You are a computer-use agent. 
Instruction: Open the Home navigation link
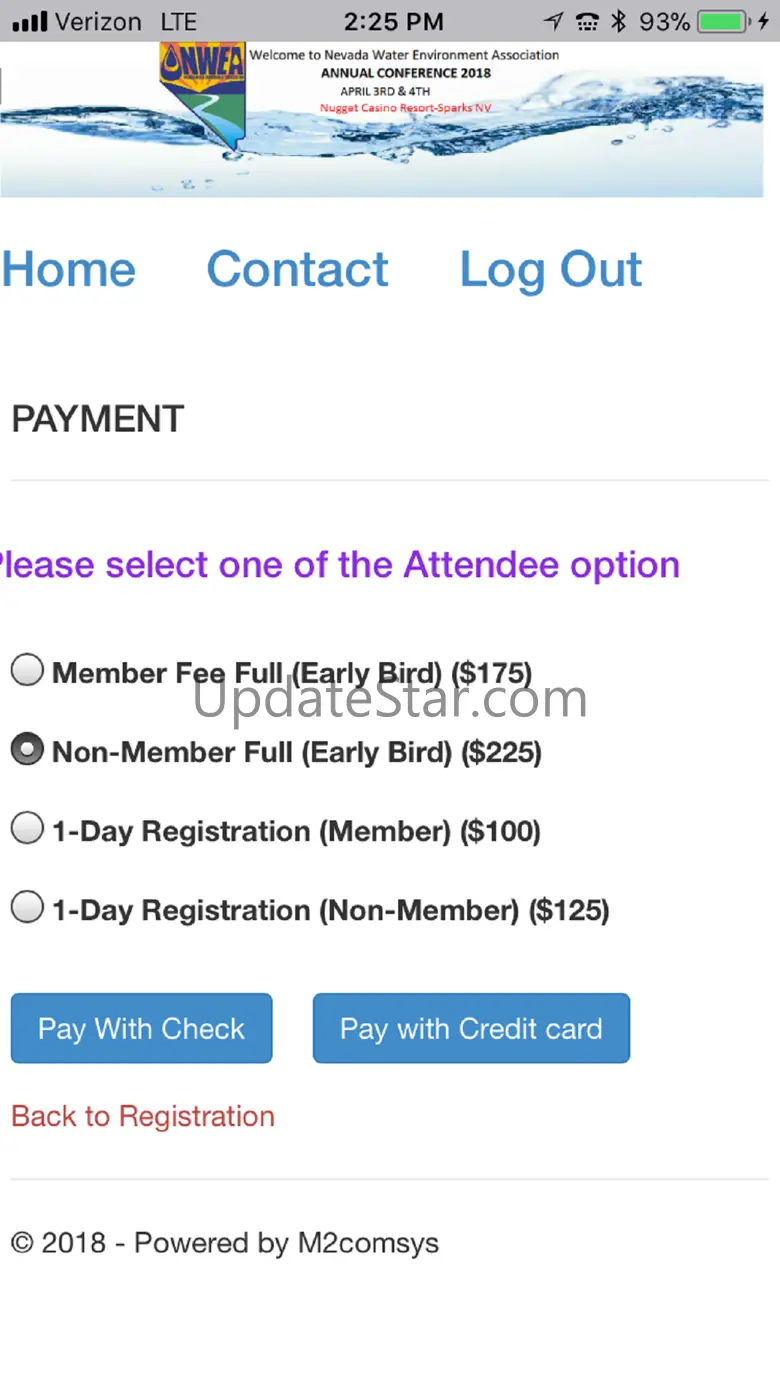click(68, 269)
